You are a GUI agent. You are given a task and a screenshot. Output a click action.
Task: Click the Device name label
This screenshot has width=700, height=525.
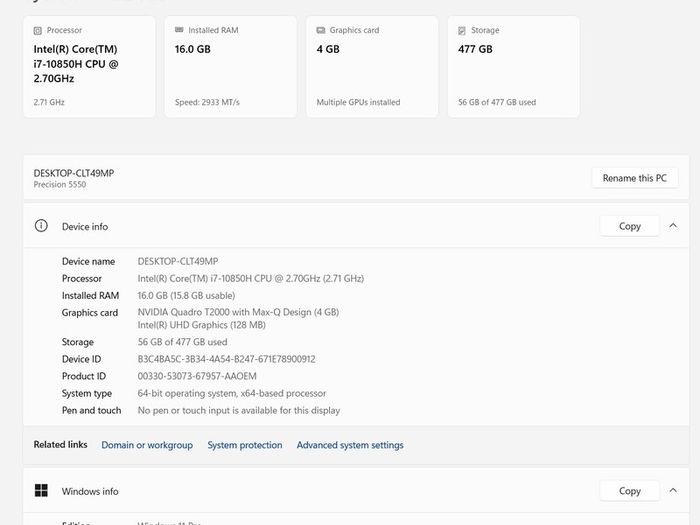click(x=88, y=262)
